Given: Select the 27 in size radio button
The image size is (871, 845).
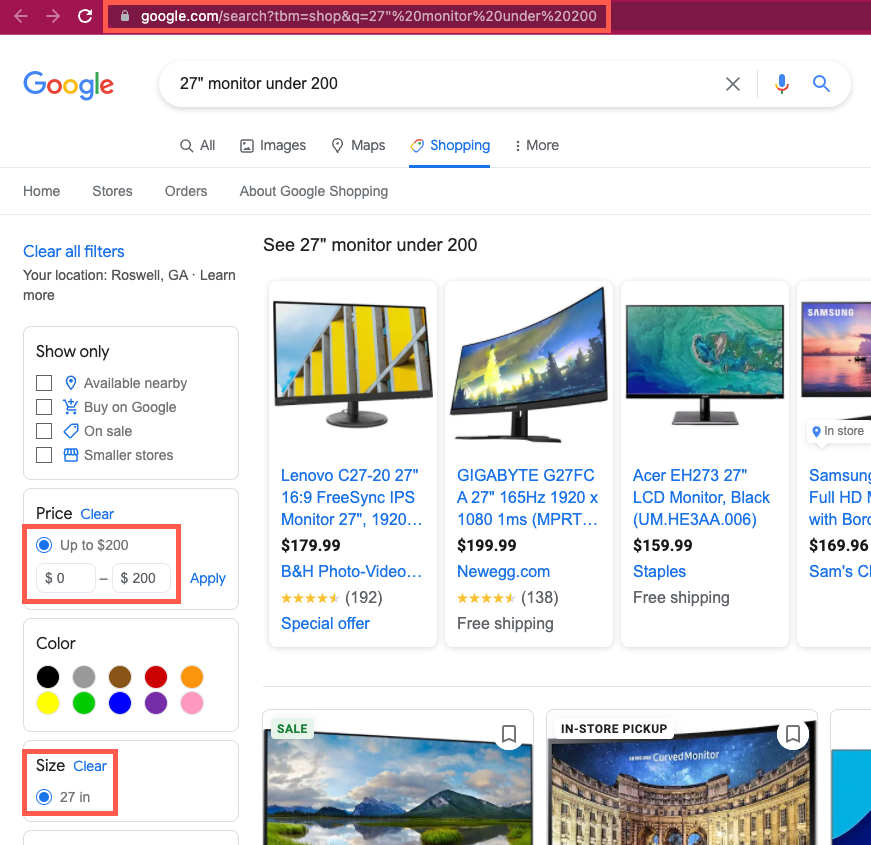Looking at the screenshot, I should click(x=44, y=797).
